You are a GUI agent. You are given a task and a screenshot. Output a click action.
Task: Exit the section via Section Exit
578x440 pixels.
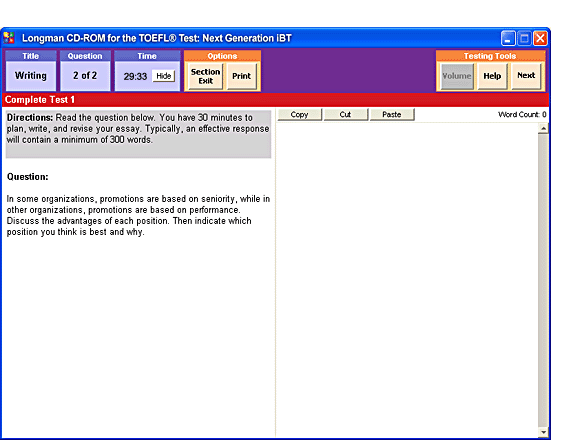tap(205, 76)
